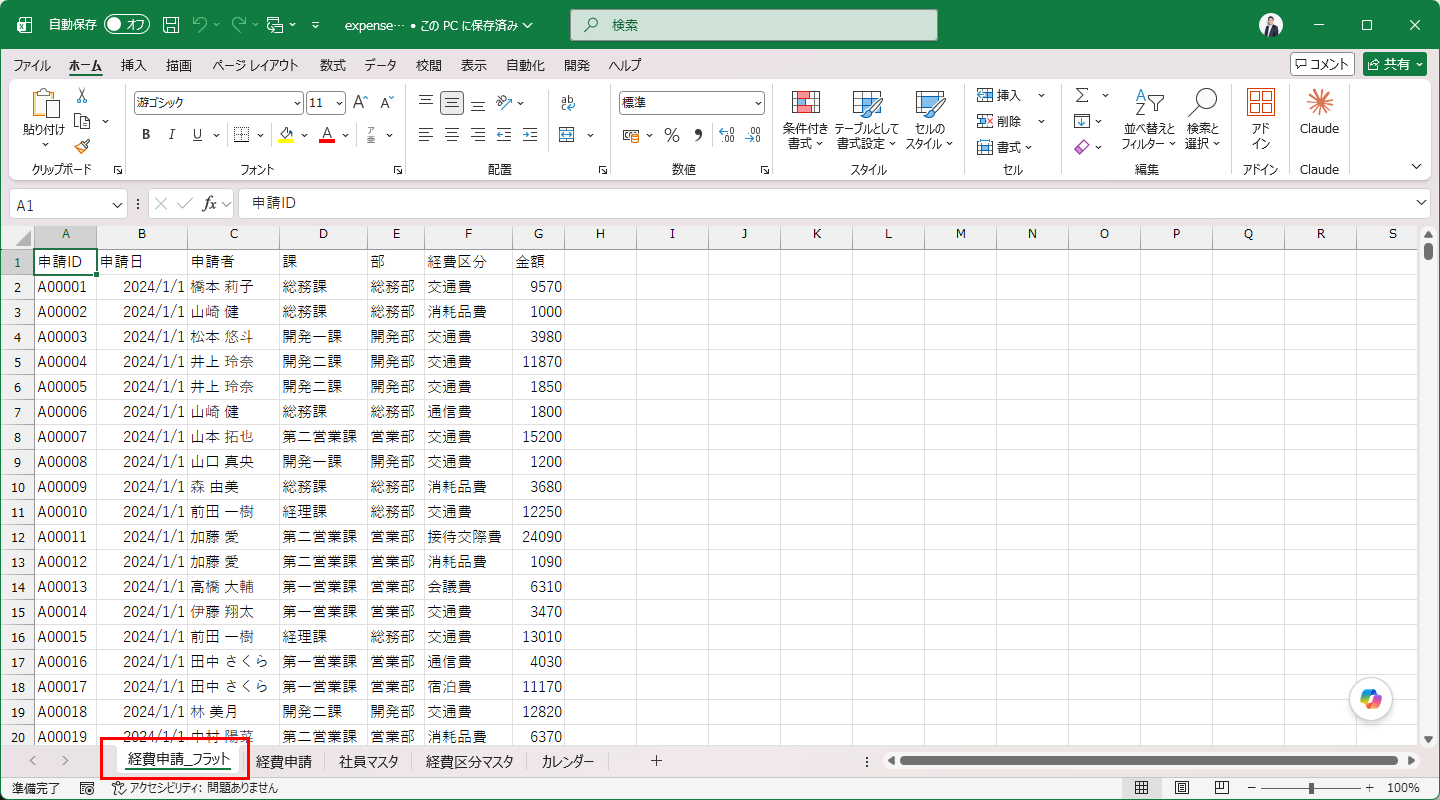Toggle underline formatting
1440x800 pixels.
coord(197,134)
